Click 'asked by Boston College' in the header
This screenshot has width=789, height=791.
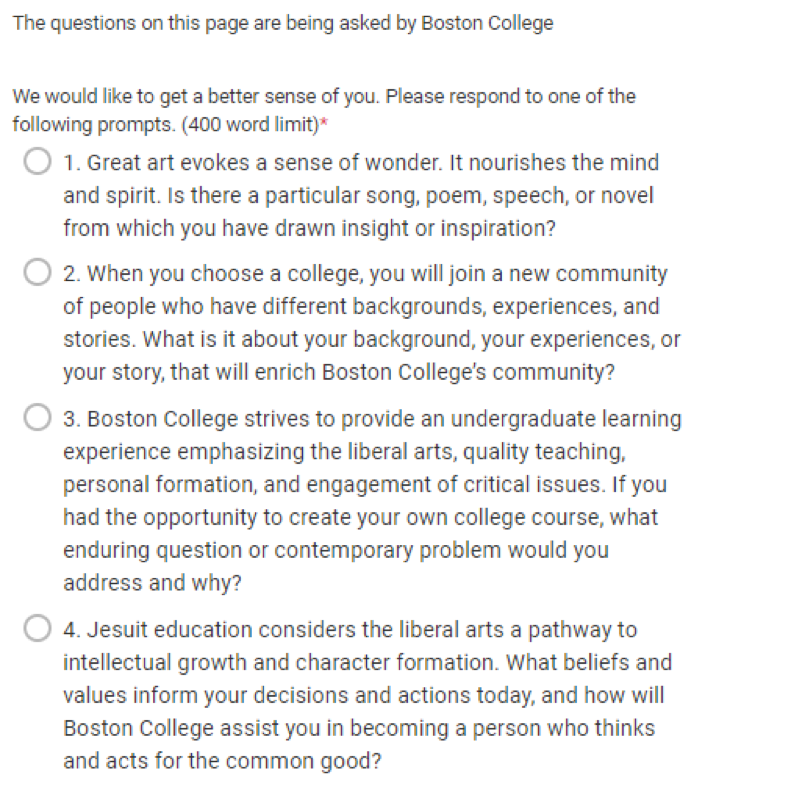[446, 23]
